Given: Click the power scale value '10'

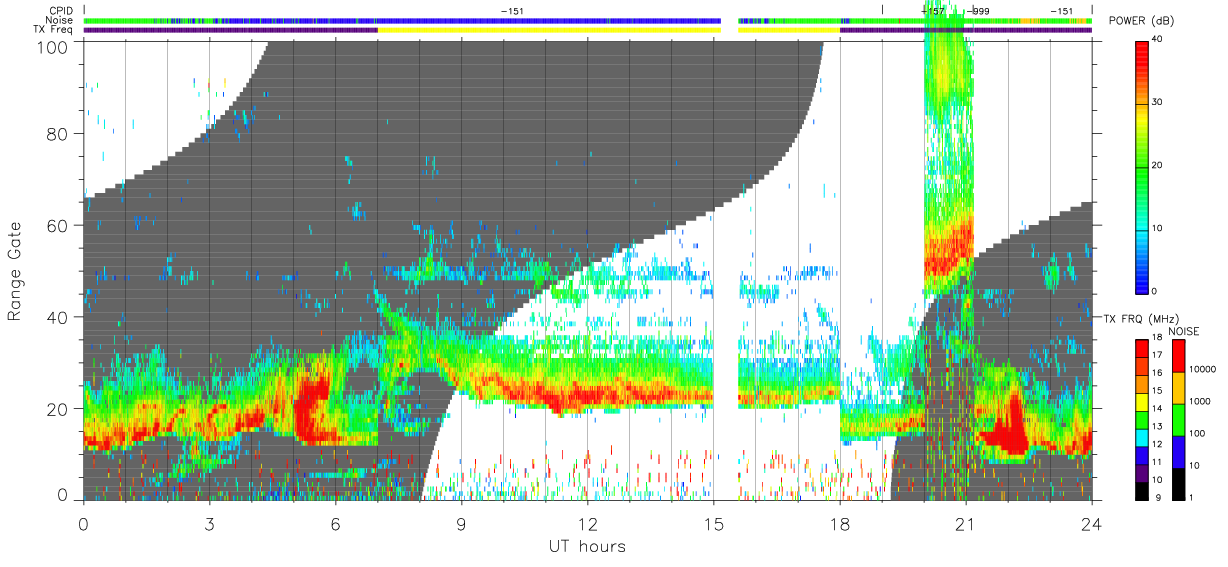Looking at the screenshot, I should tap(1158, 228).
